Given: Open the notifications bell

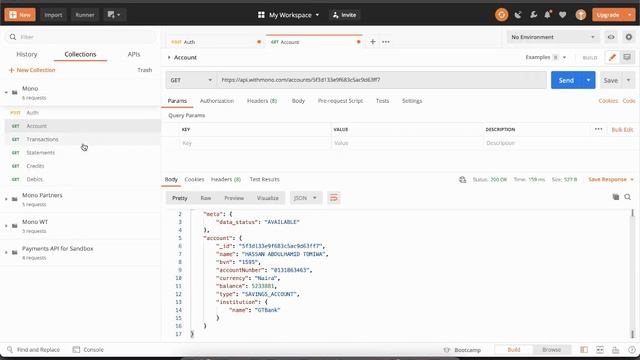Looking at the screenshot, I should click(x=548, y=15).
